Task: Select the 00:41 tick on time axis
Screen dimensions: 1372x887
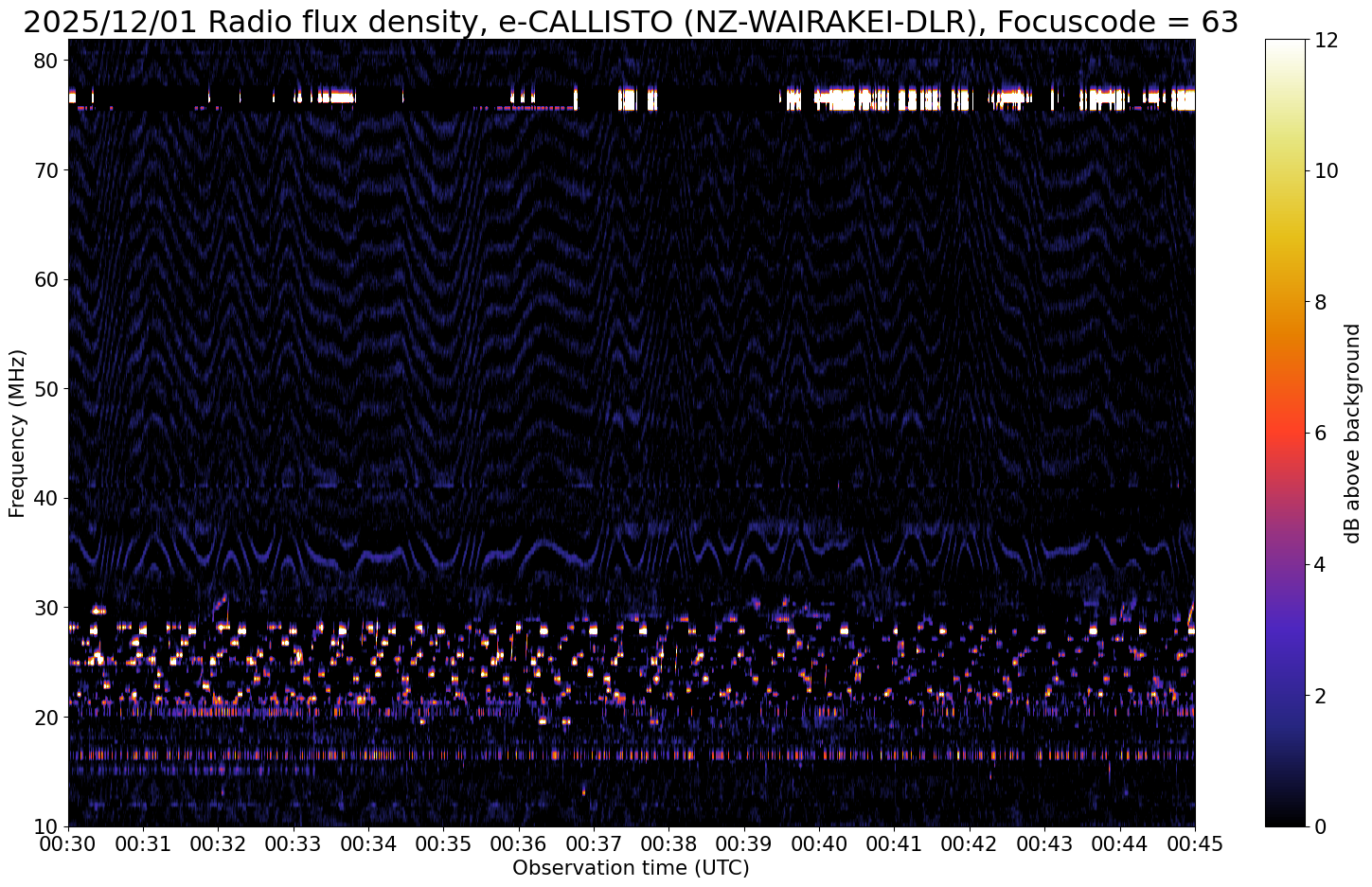Action: [894, 843]
